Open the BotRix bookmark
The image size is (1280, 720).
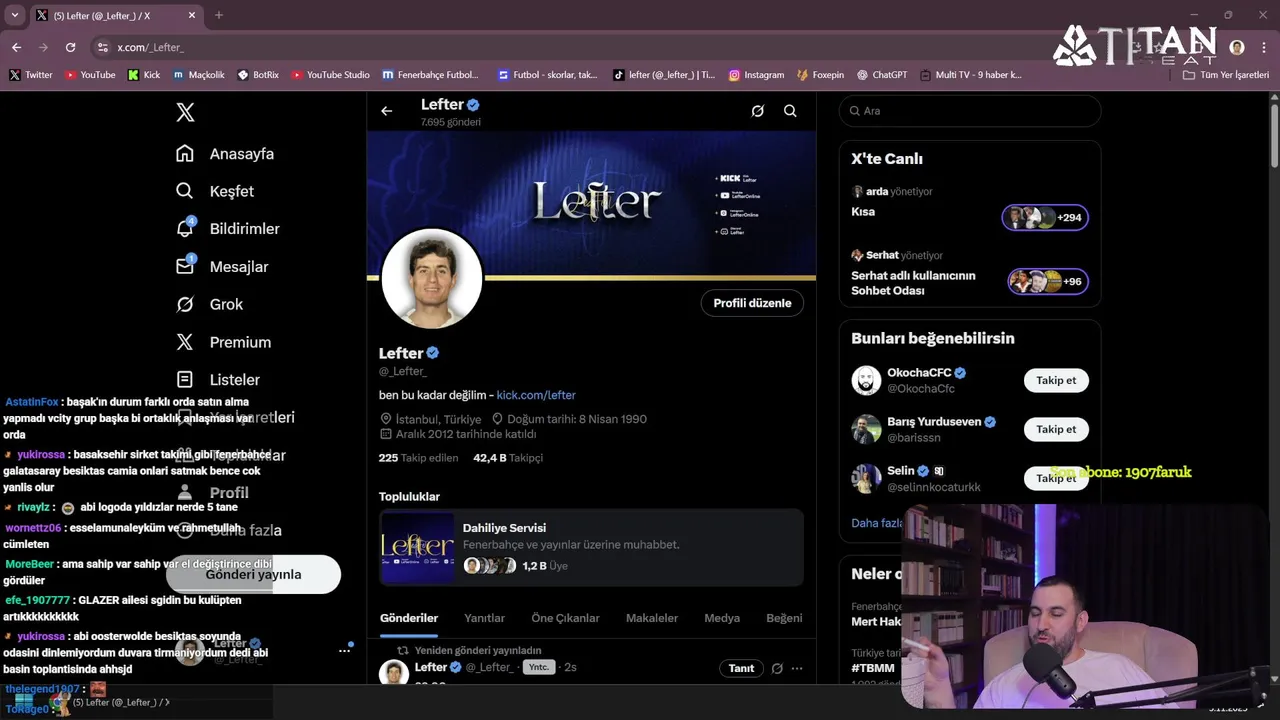[258, 75]
